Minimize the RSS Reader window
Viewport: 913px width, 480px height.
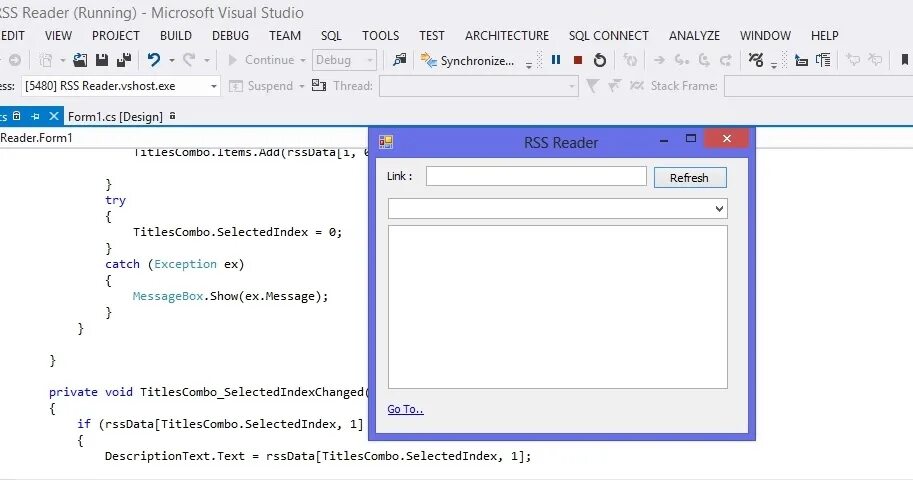pyautogui.click(x=664, y=139)
